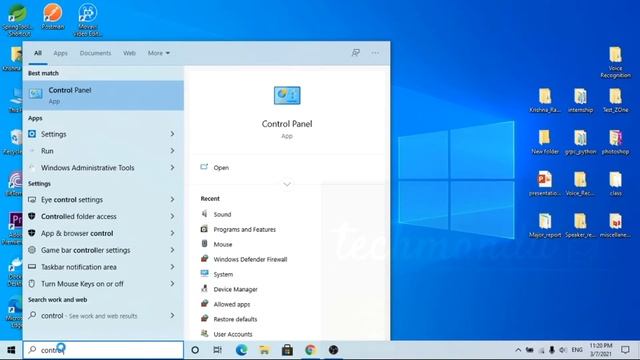Viewport: 640px width, 360px height.
Task: Switch to the Apps search tab
Action: [x=60, y=53]
